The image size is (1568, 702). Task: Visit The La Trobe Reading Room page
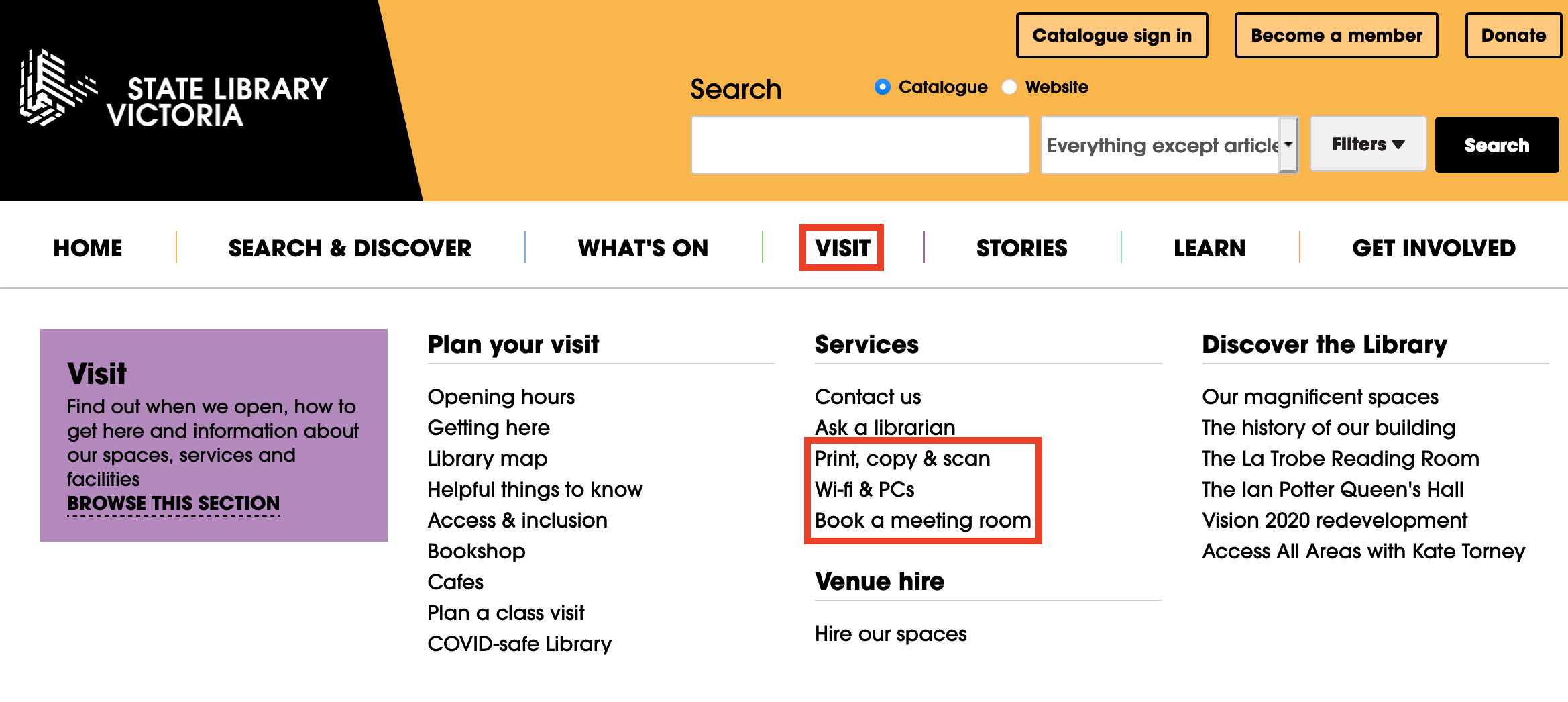click(x=1341, y=458)
